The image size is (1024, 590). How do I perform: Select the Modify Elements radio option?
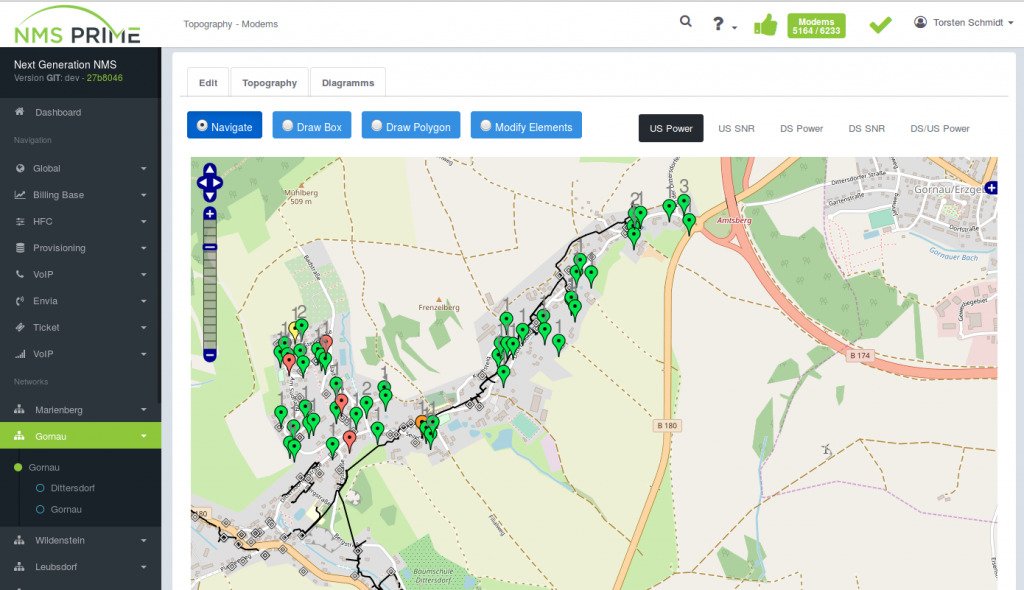pyautogui.click(x=485, y=125)
